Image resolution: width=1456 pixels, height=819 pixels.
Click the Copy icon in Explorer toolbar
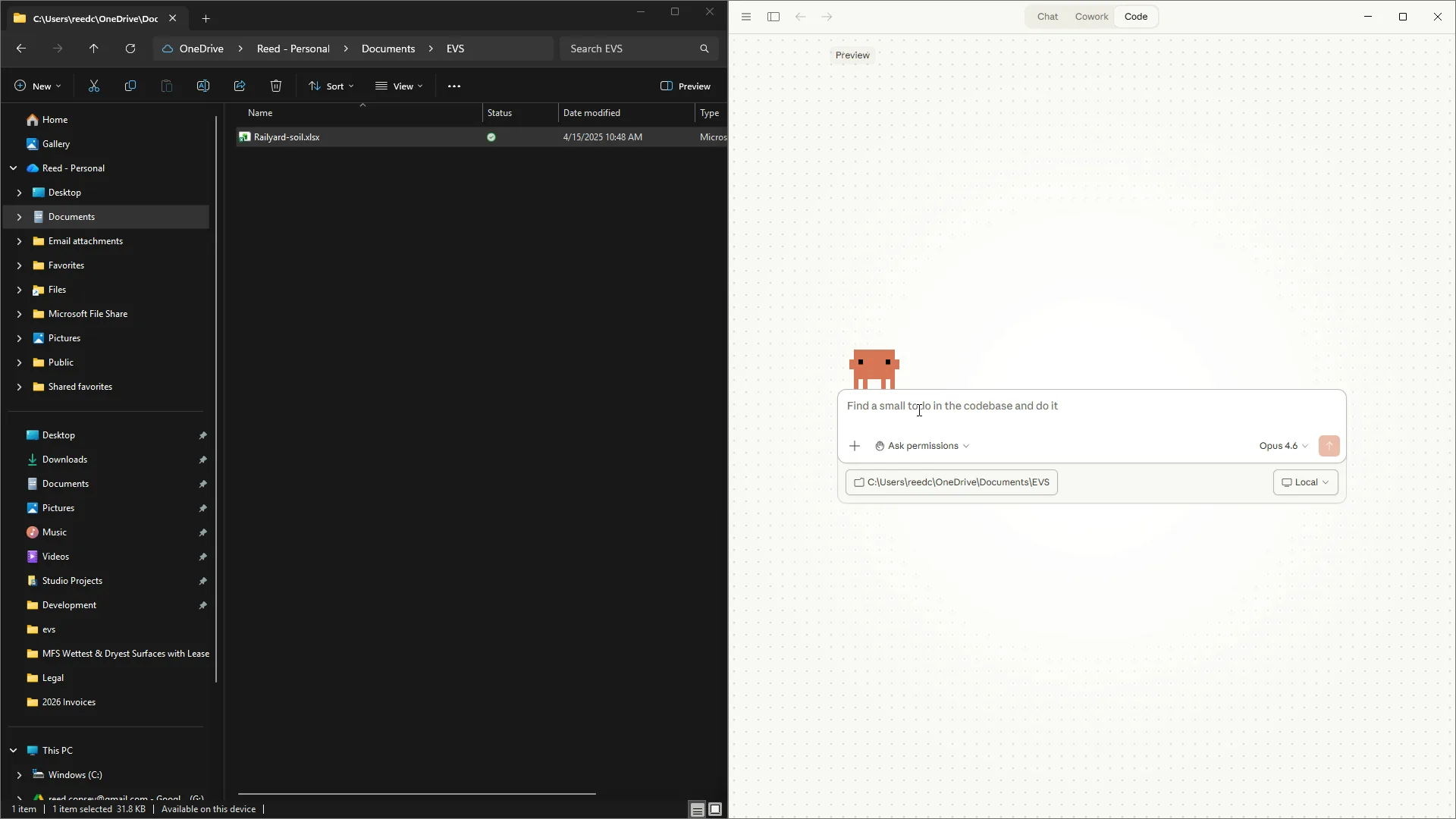pos(130,86)
